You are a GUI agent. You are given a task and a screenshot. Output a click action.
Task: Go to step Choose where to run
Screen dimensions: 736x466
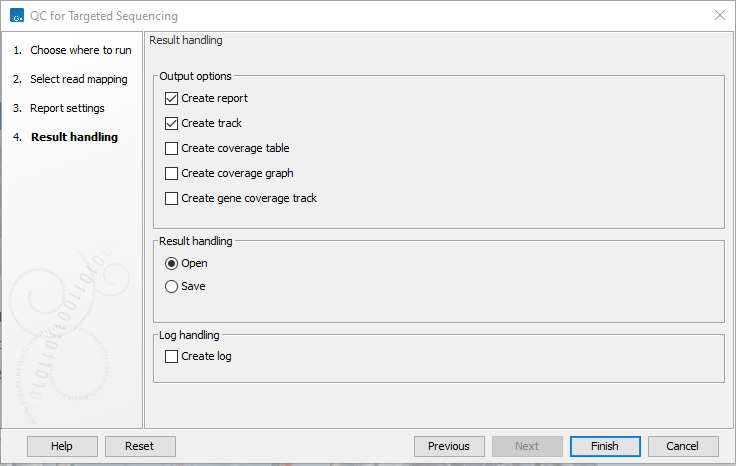[80, 50]
